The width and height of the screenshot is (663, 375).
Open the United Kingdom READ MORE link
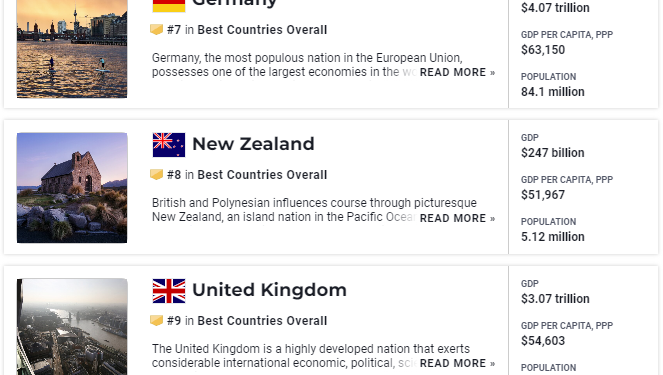pos(457,363)
